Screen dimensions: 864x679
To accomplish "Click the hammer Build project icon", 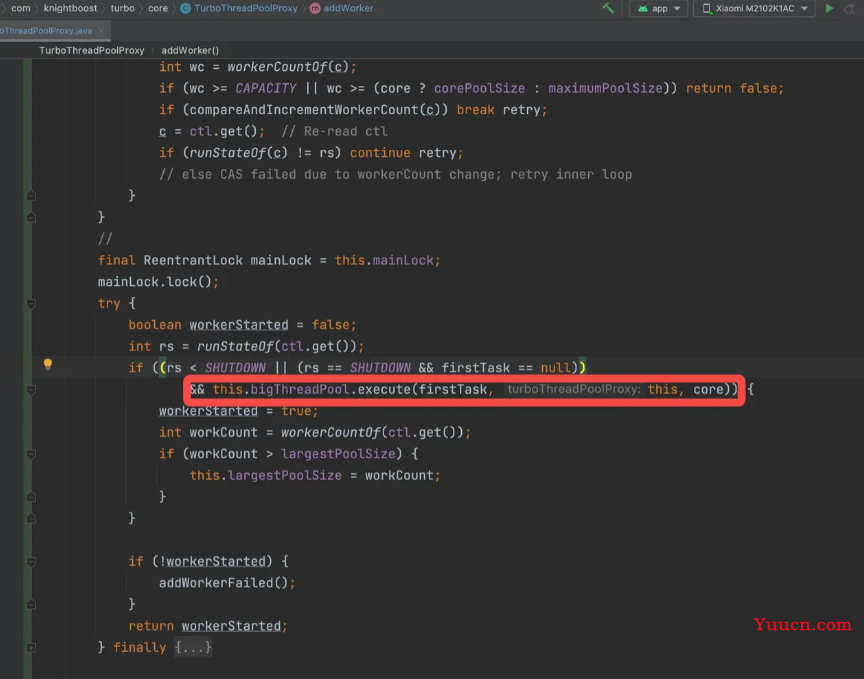I will 608,8.
